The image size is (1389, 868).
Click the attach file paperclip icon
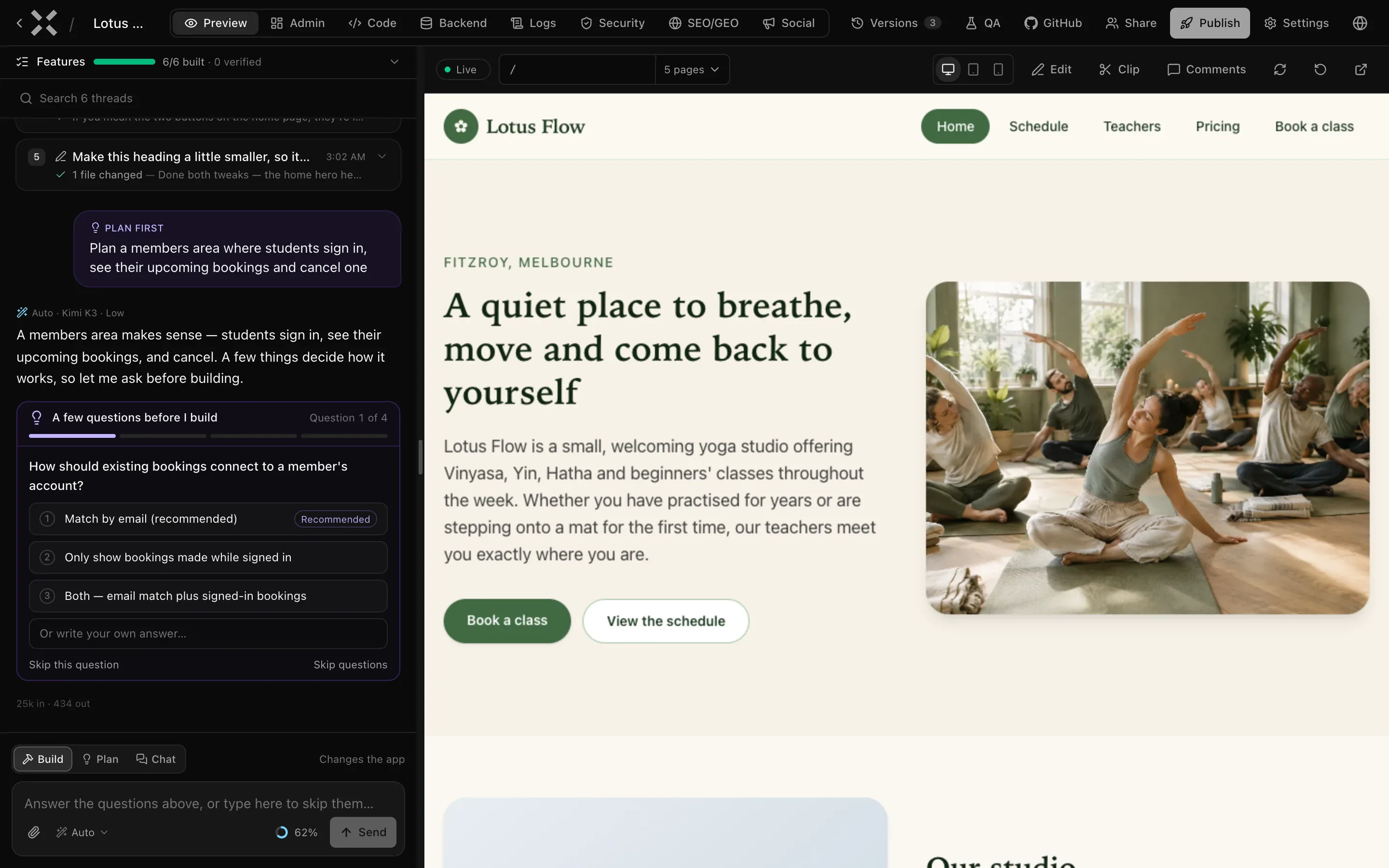click(34, 832)
